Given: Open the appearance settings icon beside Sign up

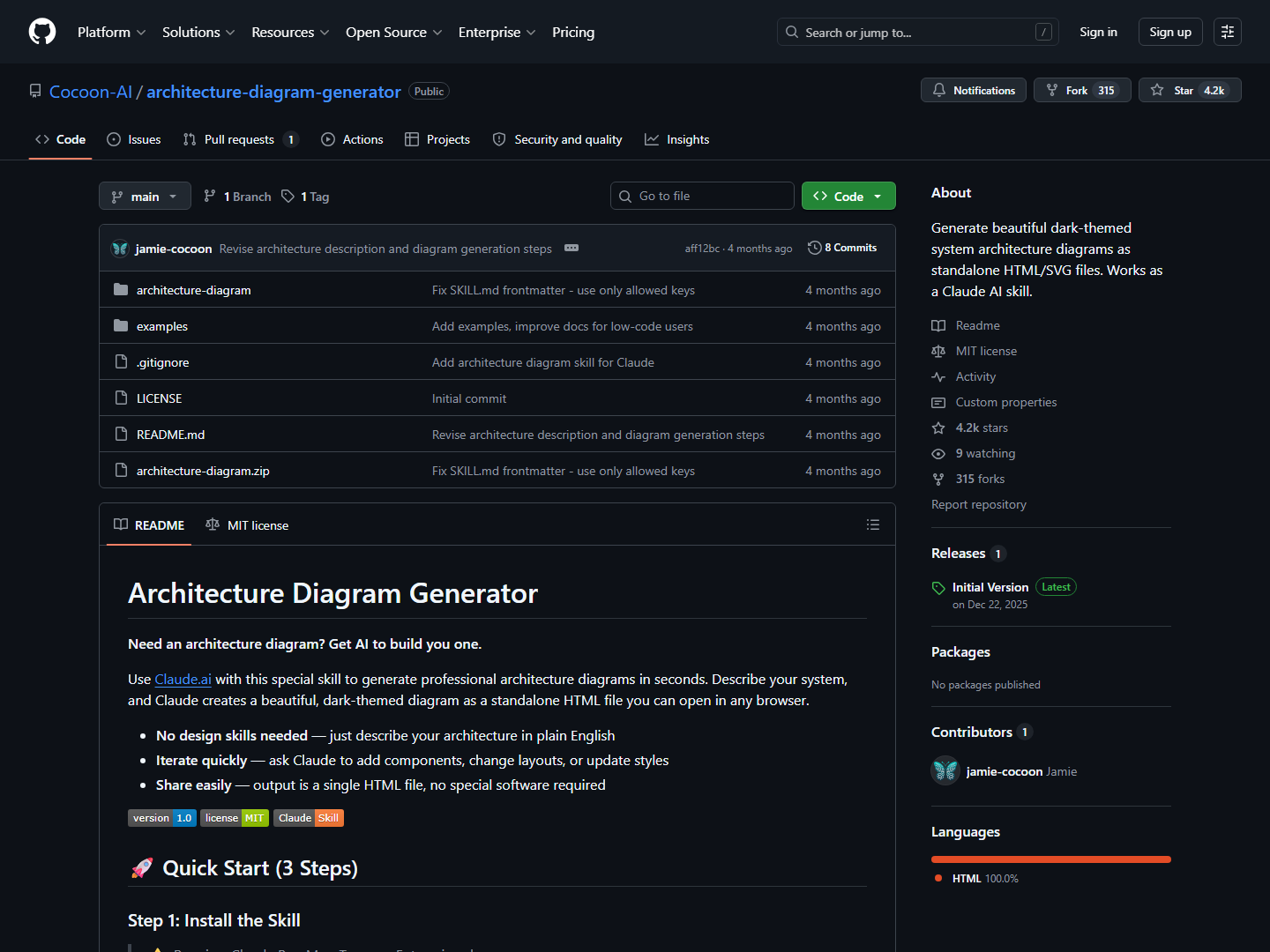Looking at the screenshot, I should click(1228, 32).
